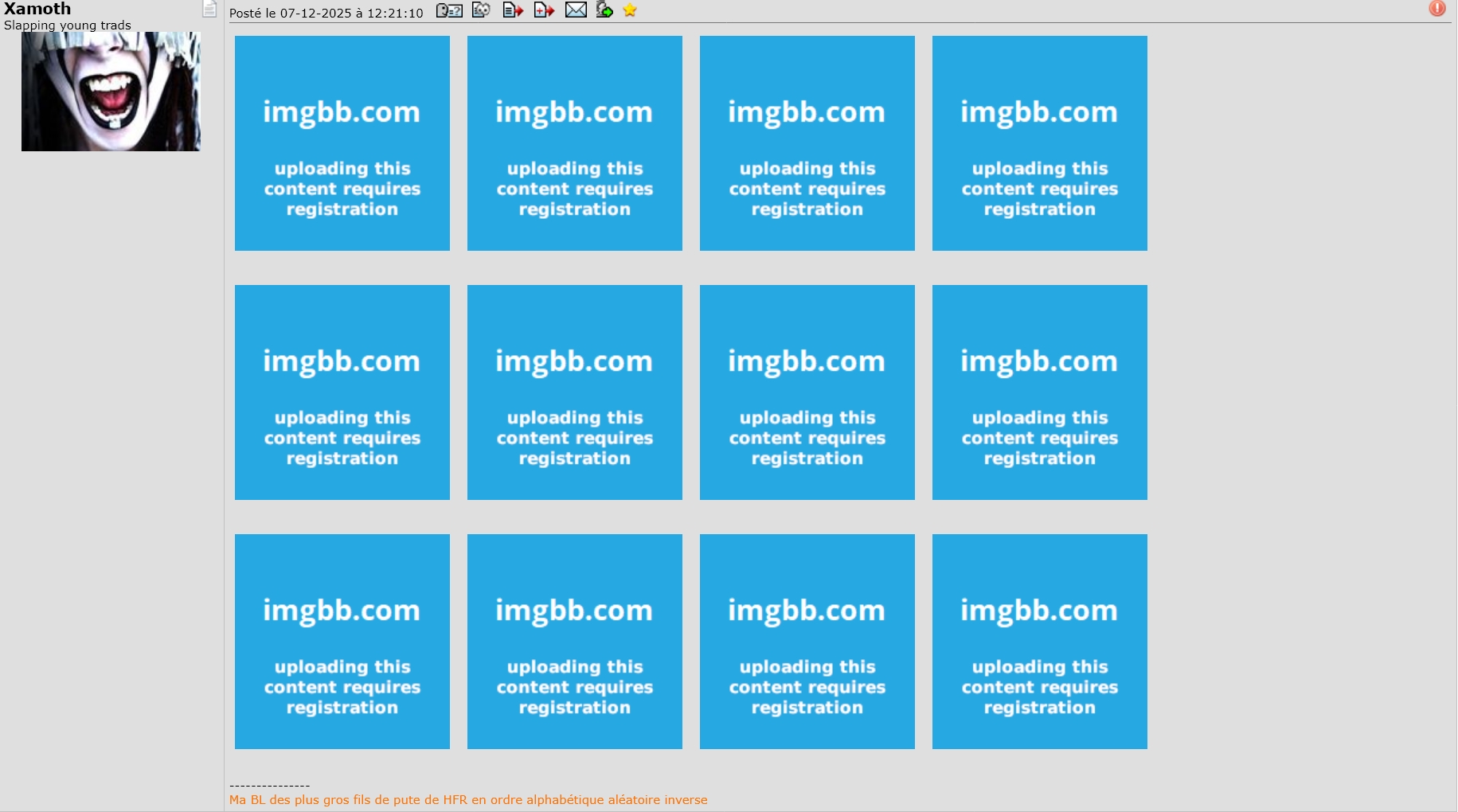Open the first imgbb placeholder image in the top row
The height and width of the screenshot is (812, 1458).
[342, 143]
